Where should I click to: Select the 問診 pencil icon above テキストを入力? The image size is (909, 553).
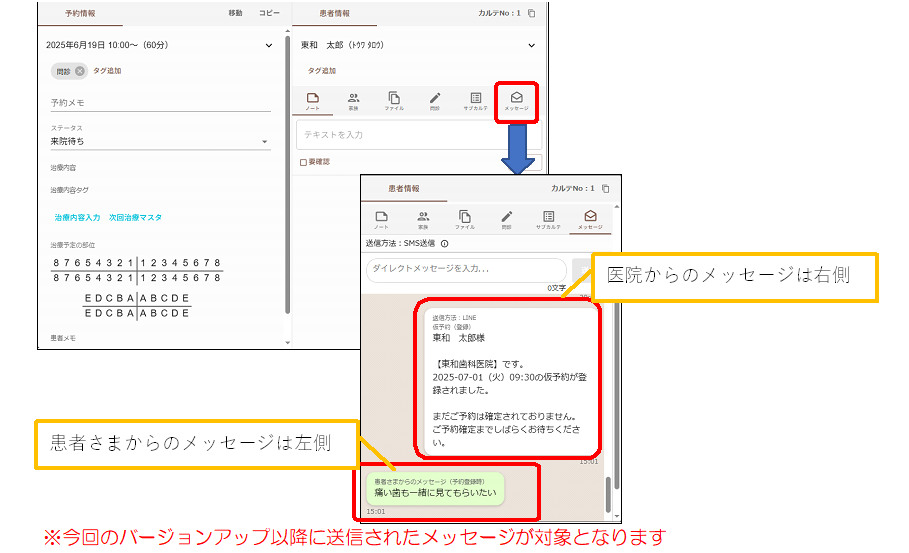click(435, 101)
